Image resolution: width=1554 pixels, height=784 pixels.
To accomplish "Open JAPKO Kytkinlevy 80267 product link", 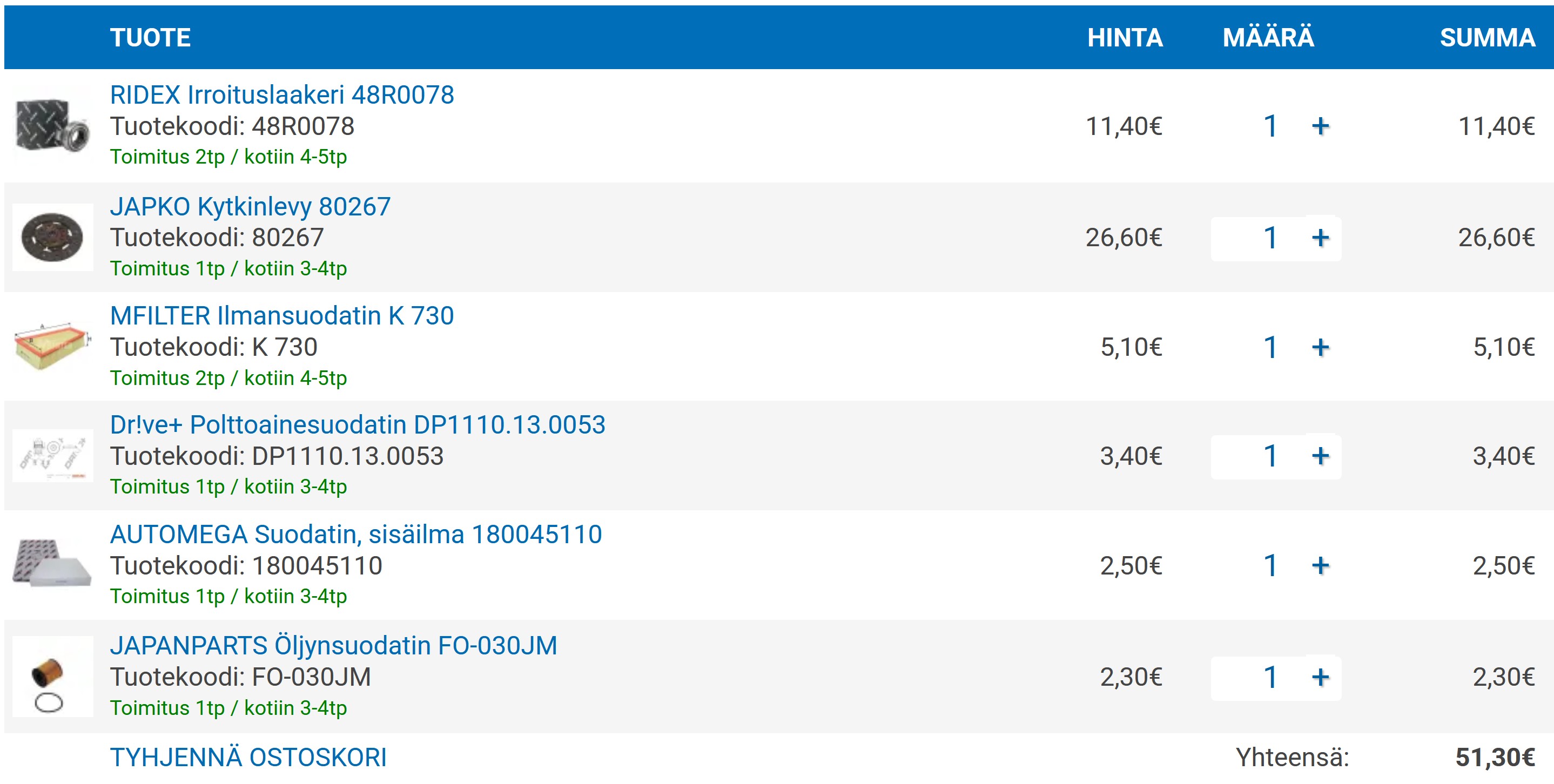I will [250, 207].
